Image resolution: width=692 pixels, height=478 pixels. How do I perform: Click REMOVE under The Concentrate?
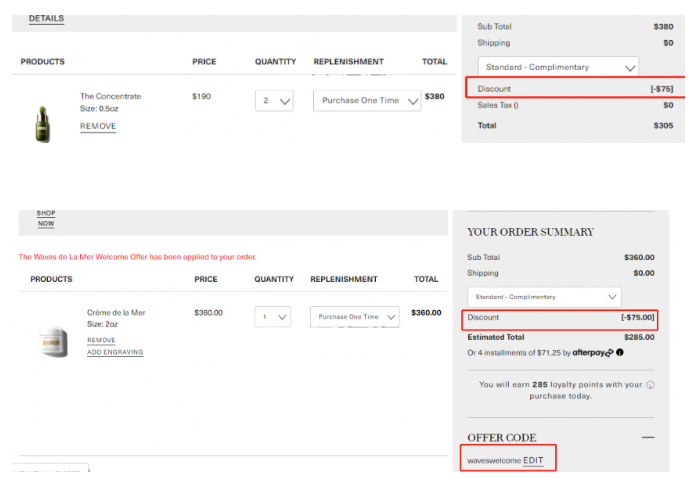tap(98, 126)
